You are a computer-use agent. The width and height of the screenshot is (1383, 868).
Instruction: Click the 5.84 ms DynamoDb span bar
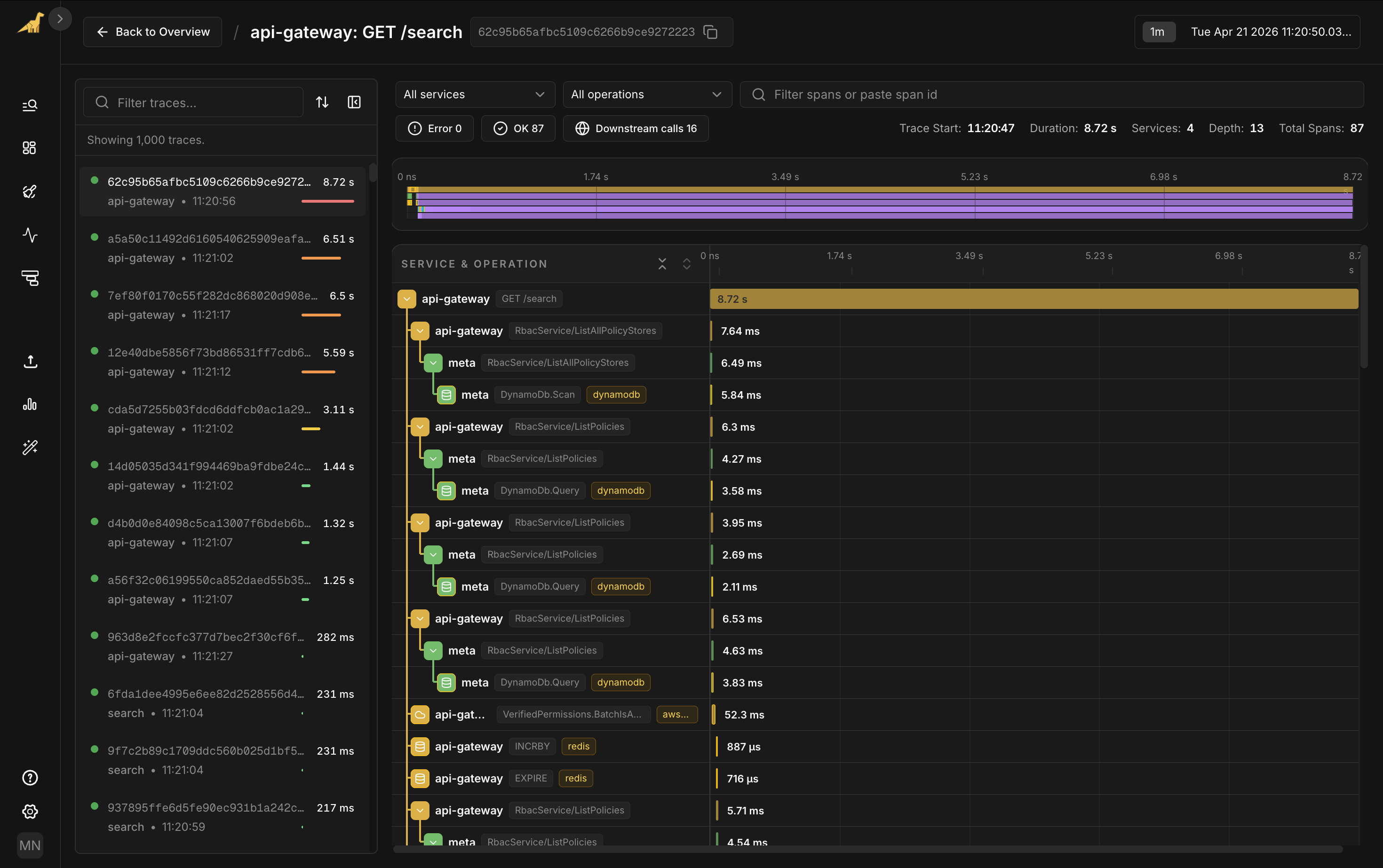(712, 395)
